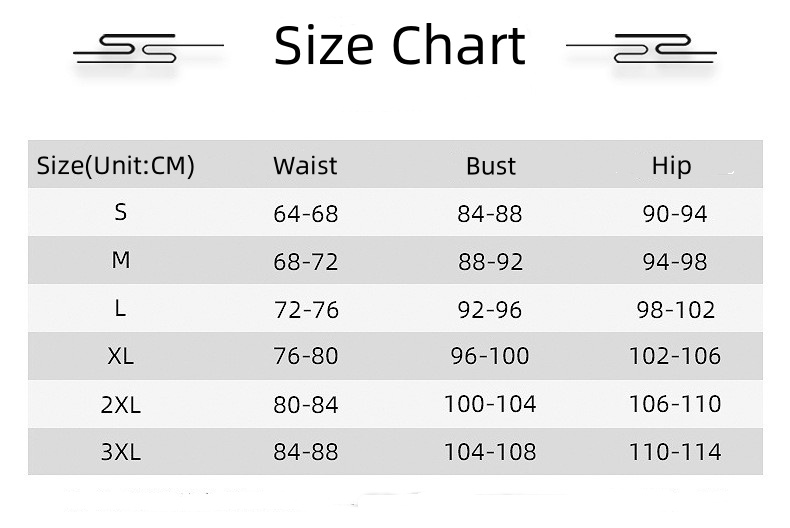Viewport: 790px width, 528px height.
Task: Select the 2XL size row label
Action: click(x=121, y=404)
